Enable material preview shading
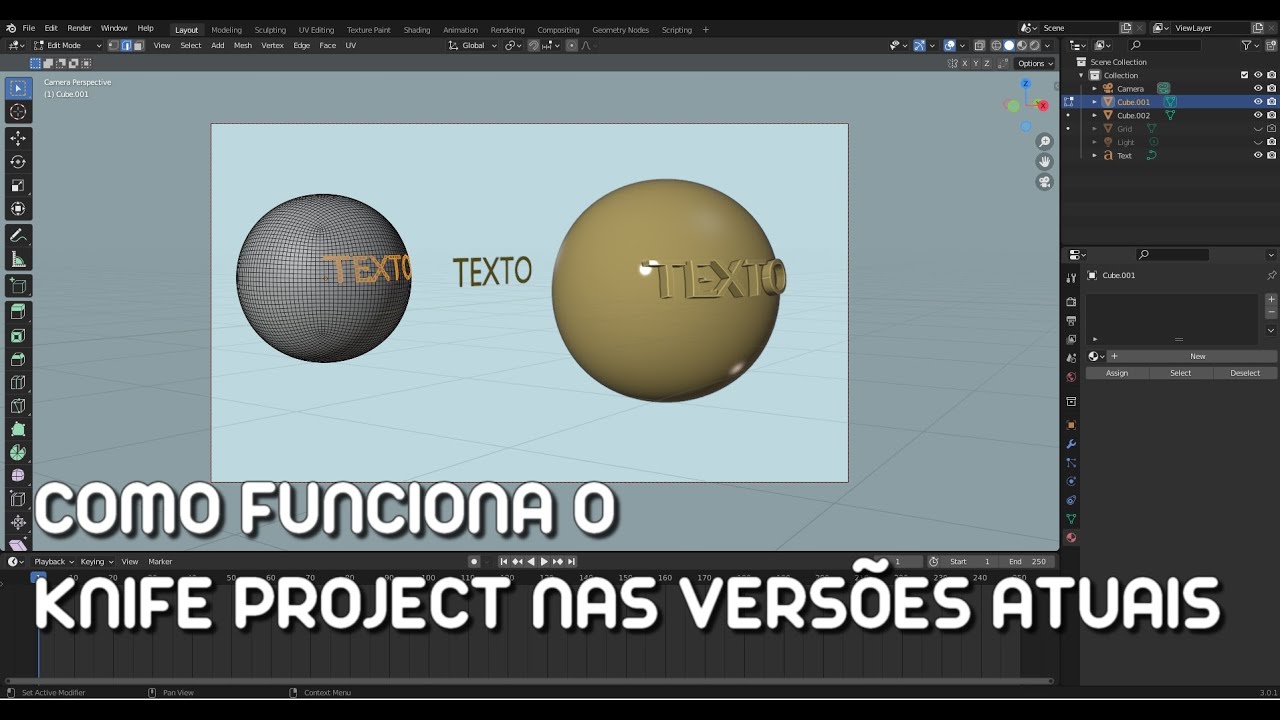The image size is (1280, 720). (x=1022, y=45)
